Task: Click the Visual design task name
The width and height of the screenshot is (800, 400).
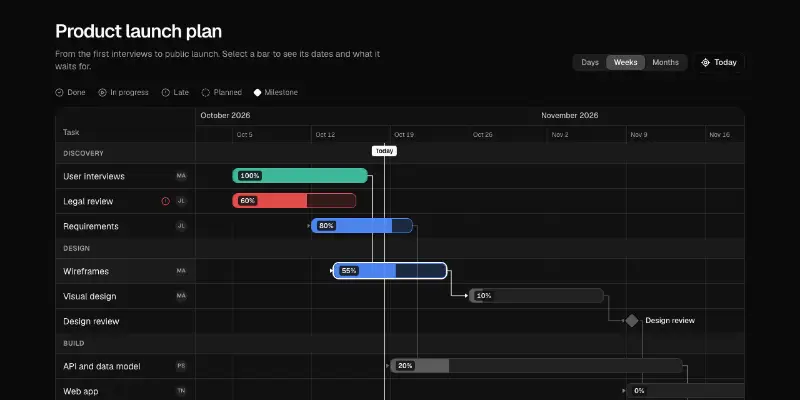Action: tap(90, 296)
